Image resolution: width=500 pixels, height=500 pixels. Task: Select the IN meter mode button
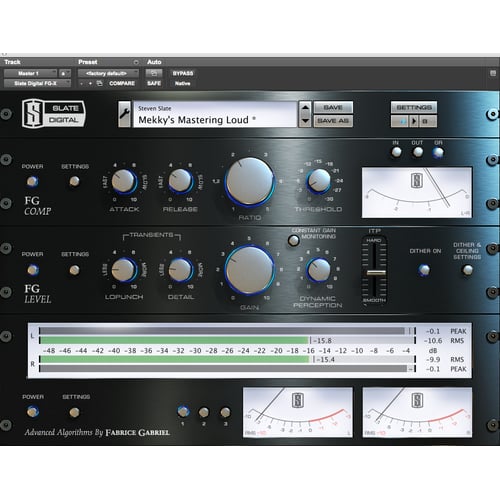coord(396,152)
